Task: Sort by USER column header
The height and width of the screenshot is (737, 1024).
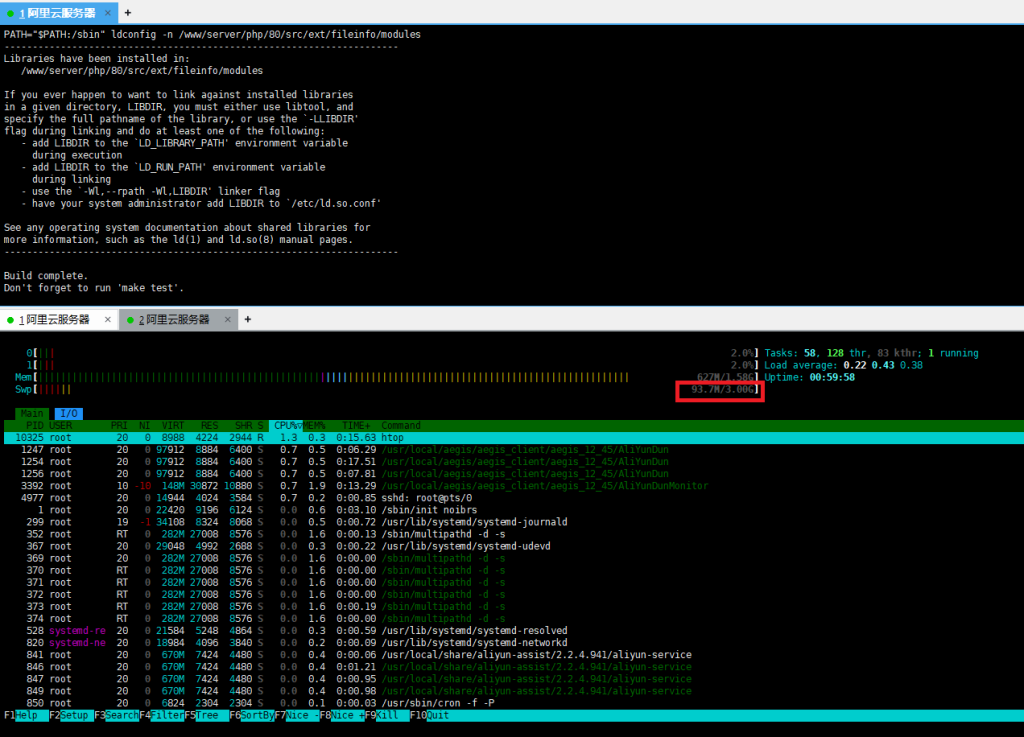Action: 61,426
